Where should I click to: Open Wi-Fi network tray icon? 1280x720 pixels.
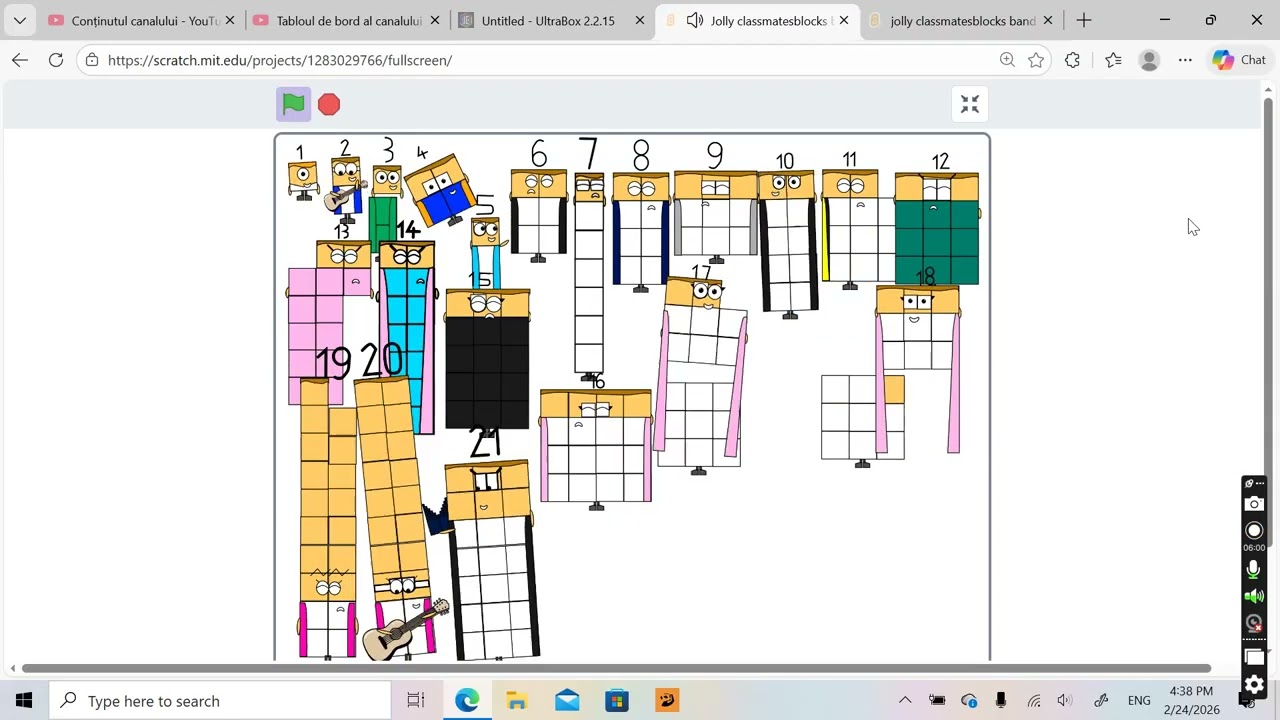coord(1034,701)
